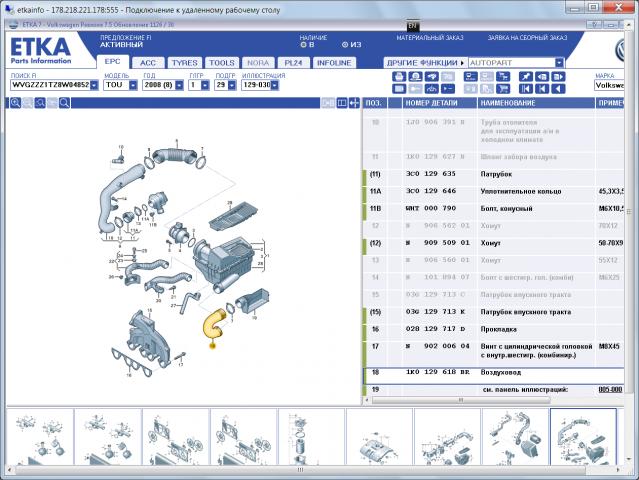Switch to the ACC tab
The height and width of the screenshot is (480, 639).
click(x=148, y=63)
